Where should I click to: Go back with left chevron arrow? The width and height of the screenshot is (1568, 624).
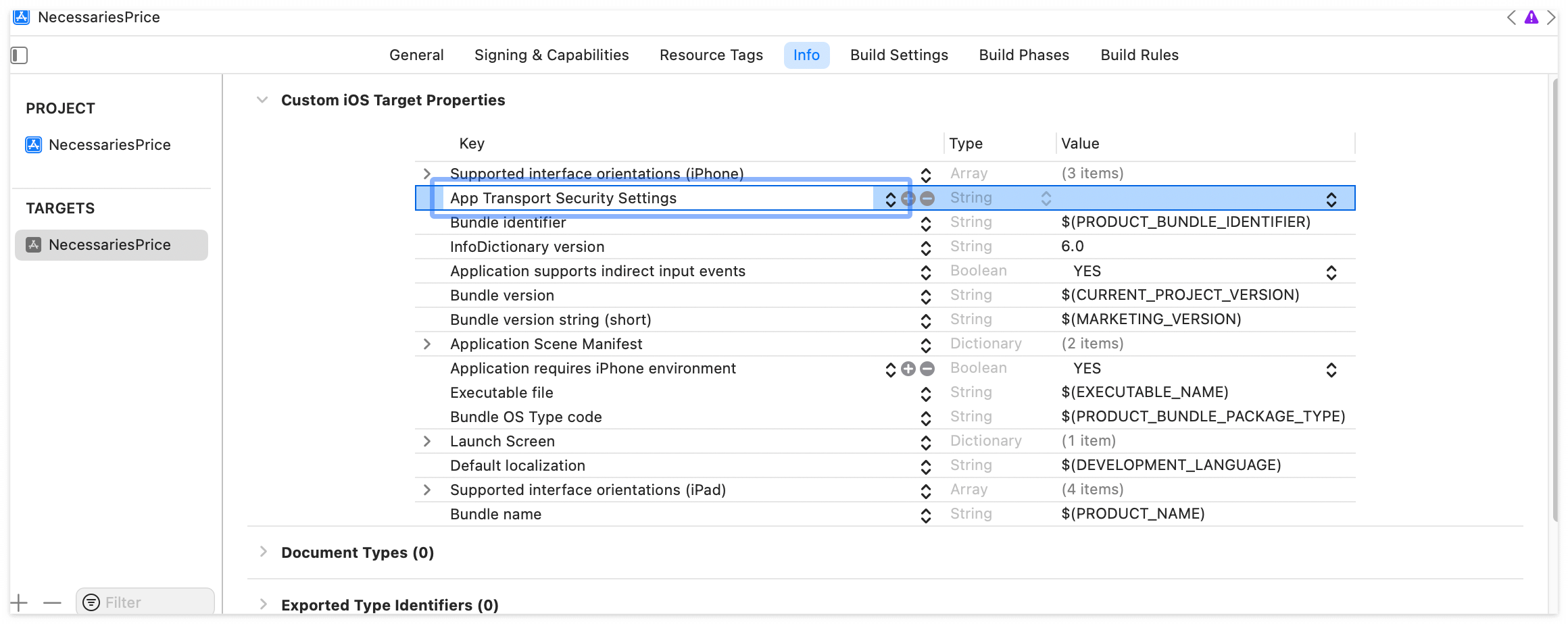pos(1511,18)
